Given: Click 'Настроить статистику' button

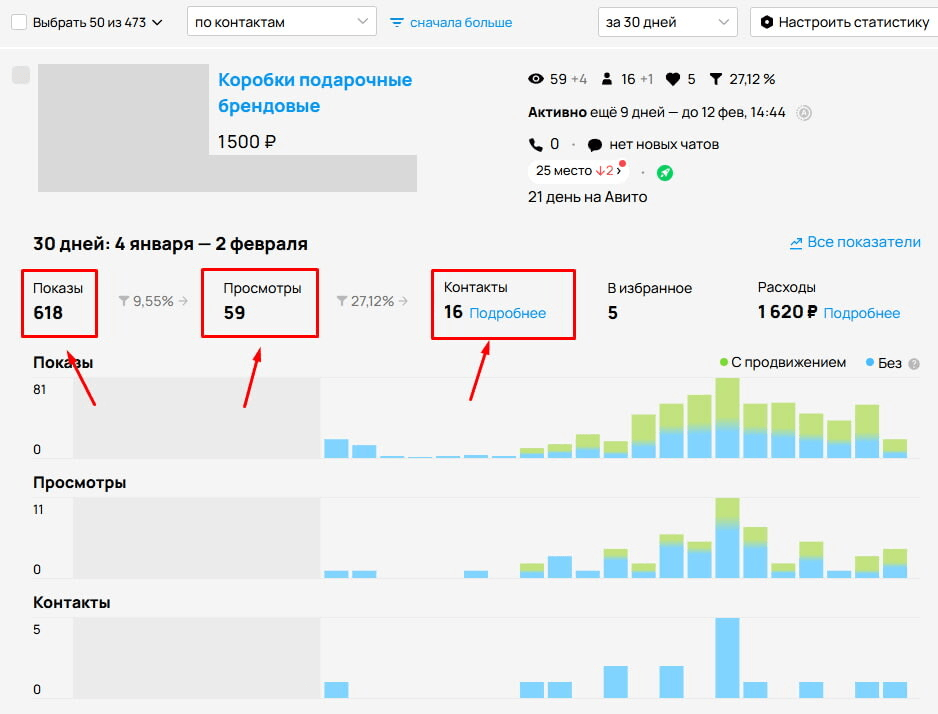Looking at the screenshot, I should [844, 22].
